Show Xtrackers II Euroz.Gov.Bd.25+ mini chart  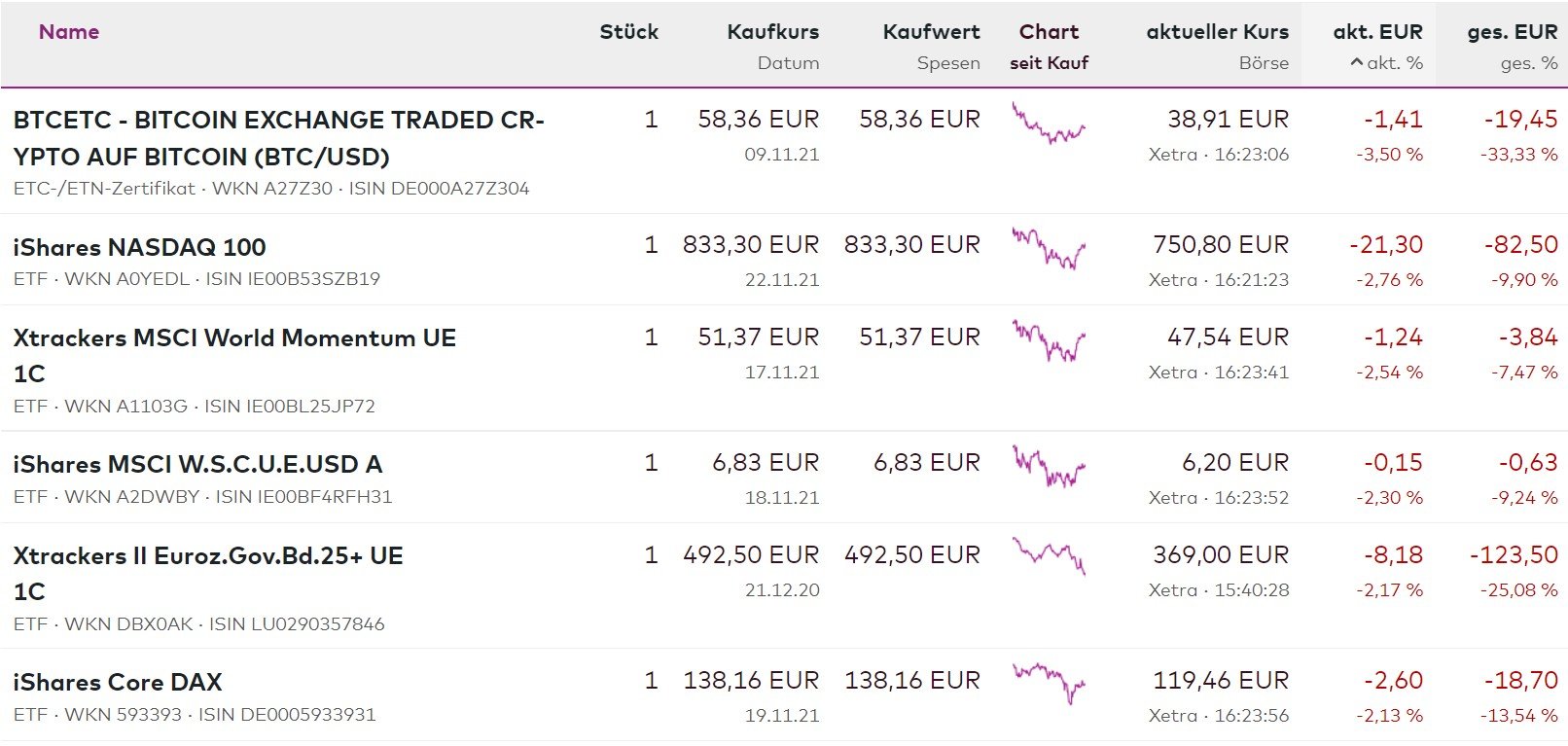pyautogui.click(x=1048, y=556)
